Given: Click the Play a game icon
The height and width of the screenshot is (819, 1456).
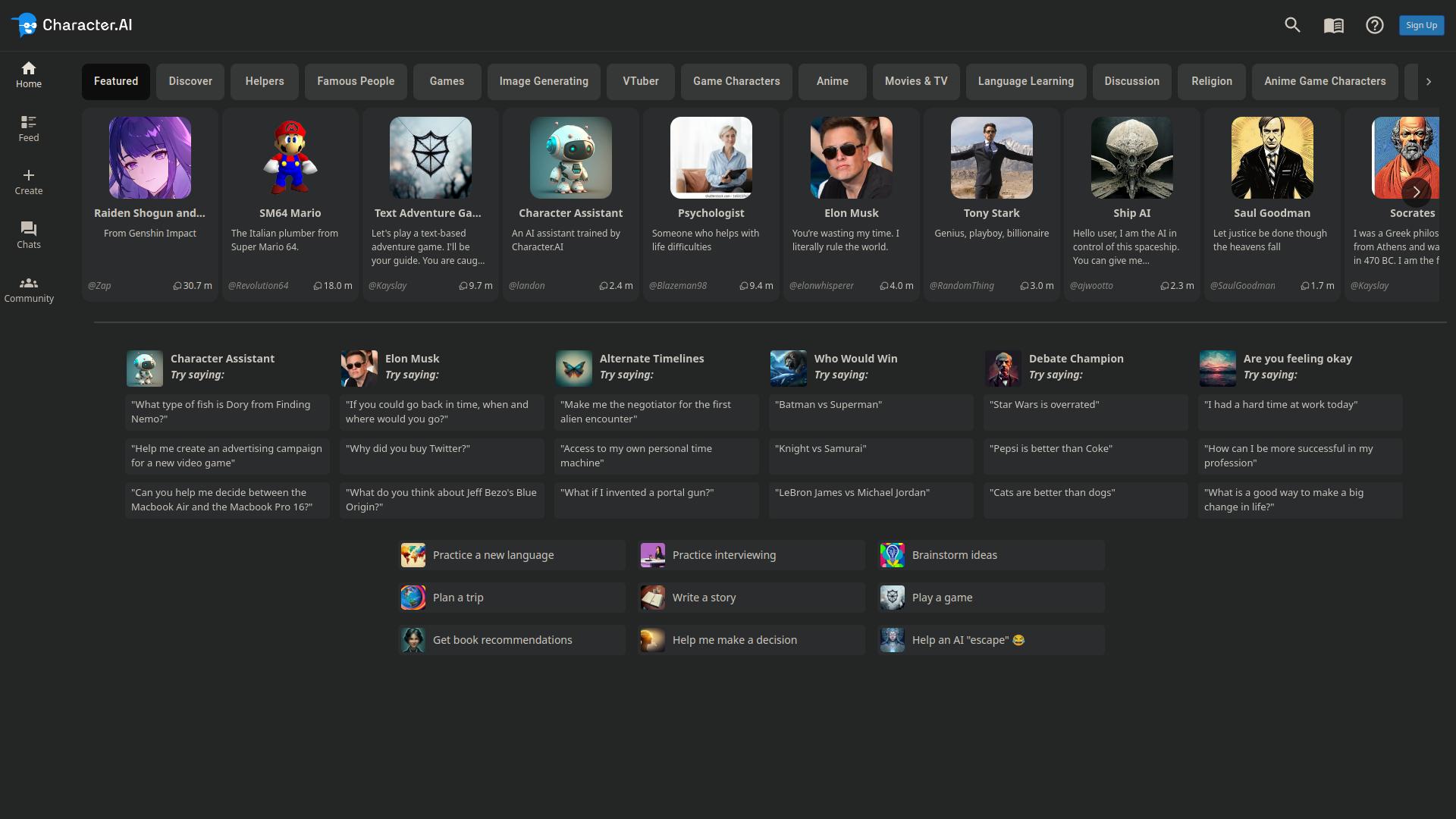Looking at the screenshot, I should pos(893,598).
